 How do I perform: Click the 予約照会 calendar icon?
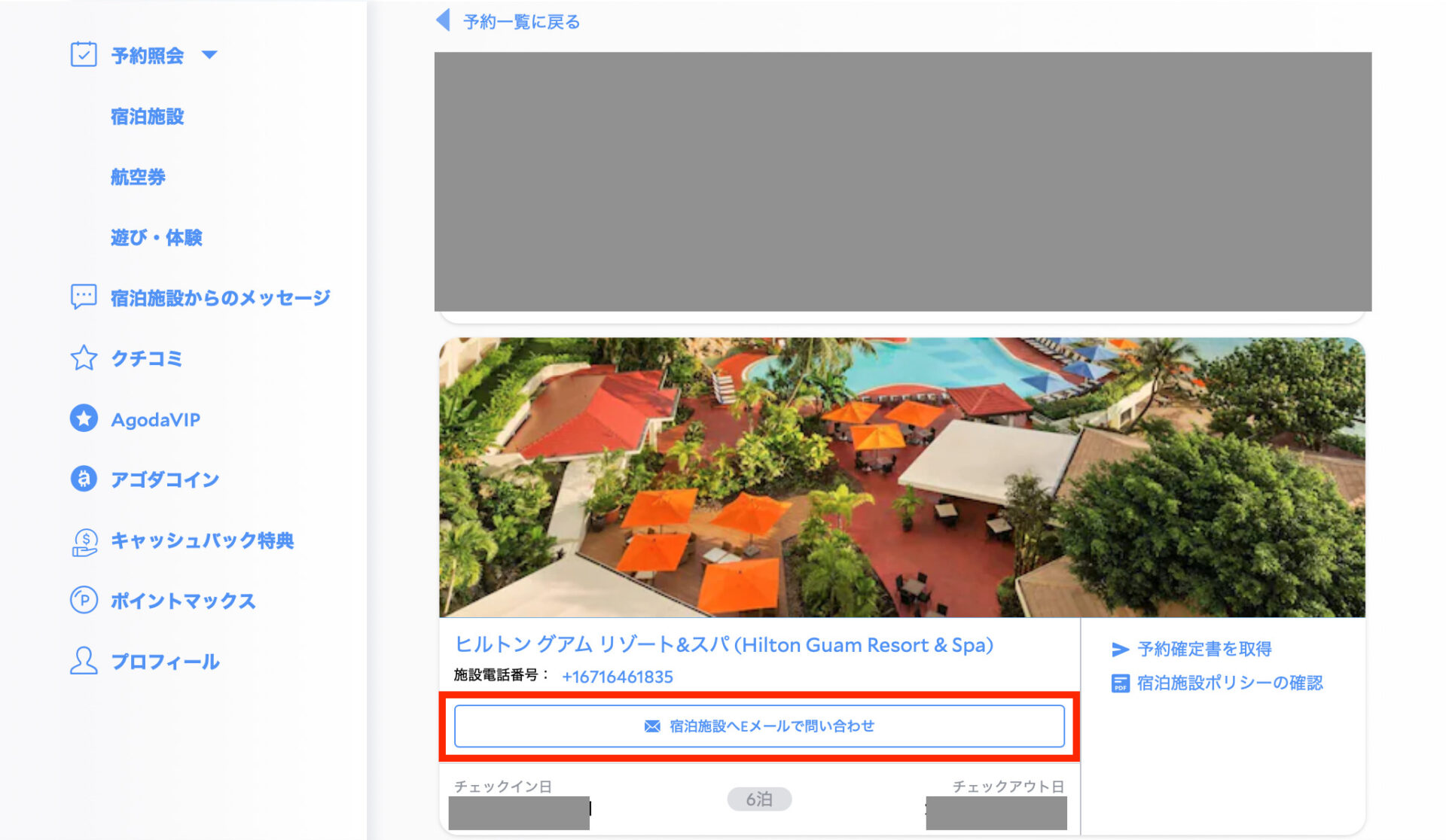(84, 54)
